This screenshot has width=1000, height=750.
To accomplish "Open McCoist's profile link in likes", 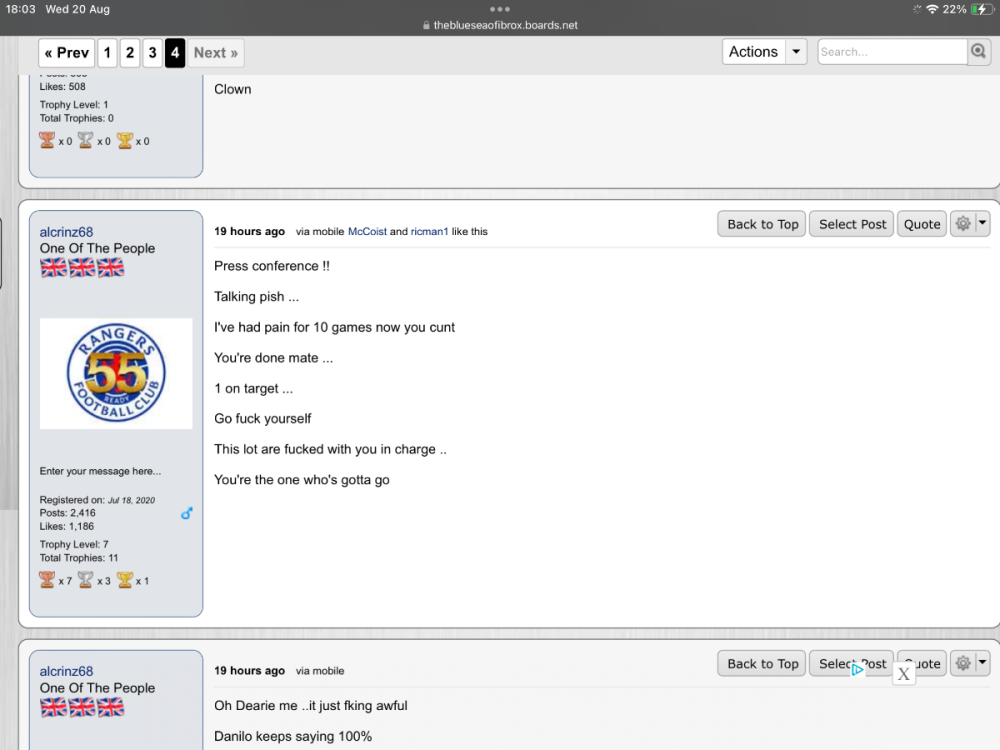I will pyautogui.click(x=367, y=232).
